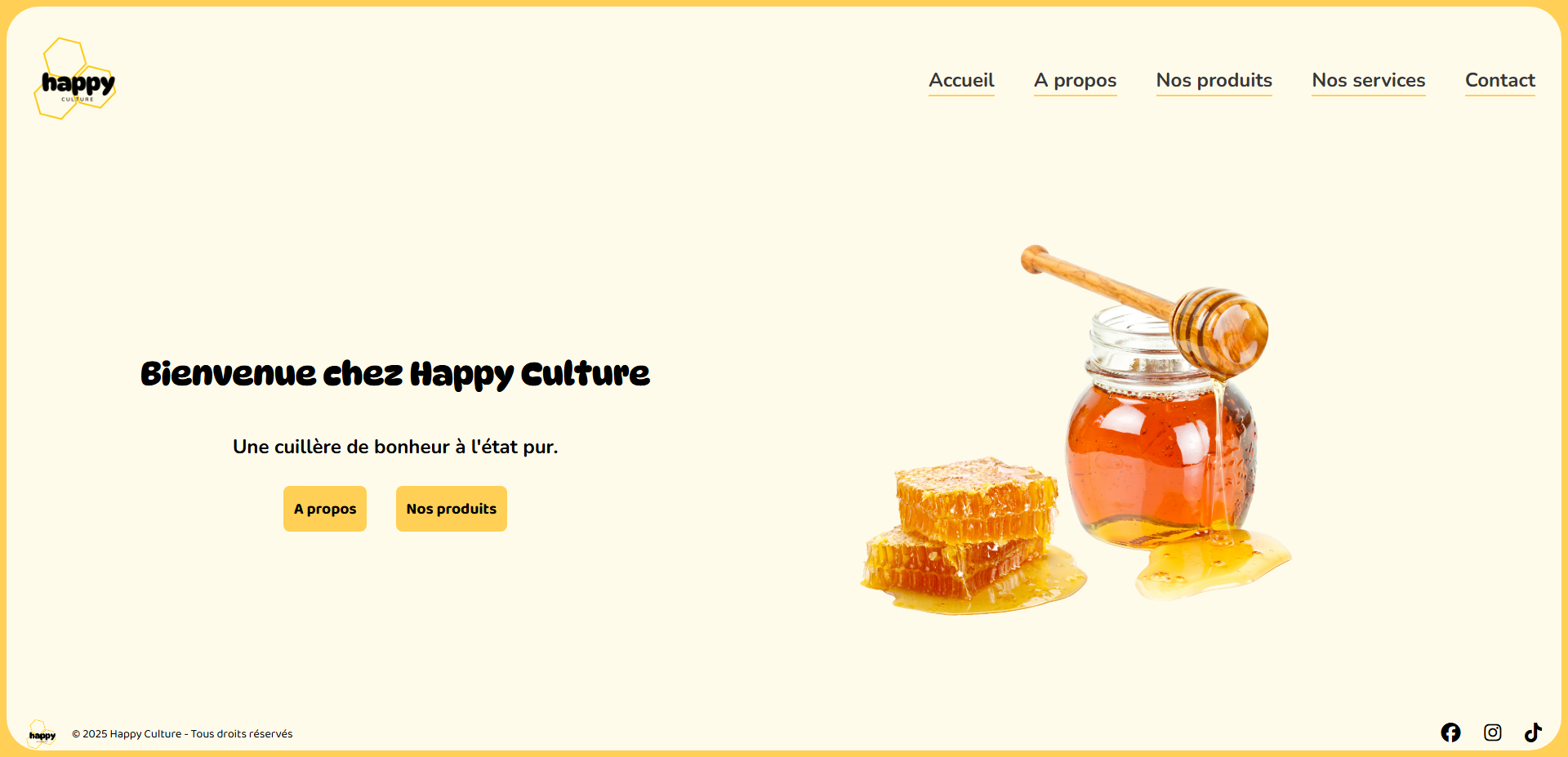
Task: Click the Une cuillère de bonheur tagline
Action: click(395, 447)
